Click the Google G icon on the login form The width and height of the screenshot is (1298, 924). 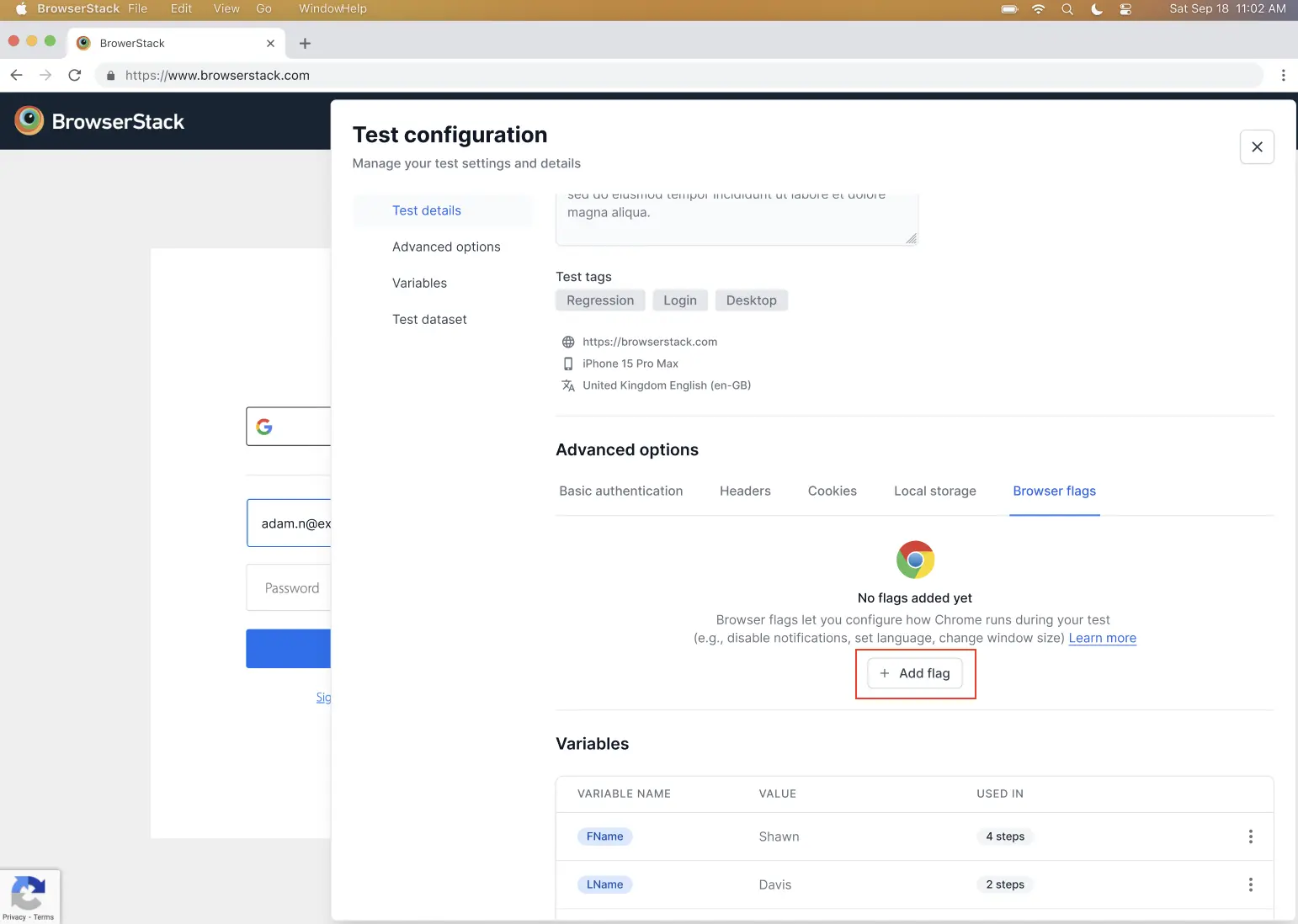pyautogui.click(x=264, y=426)
